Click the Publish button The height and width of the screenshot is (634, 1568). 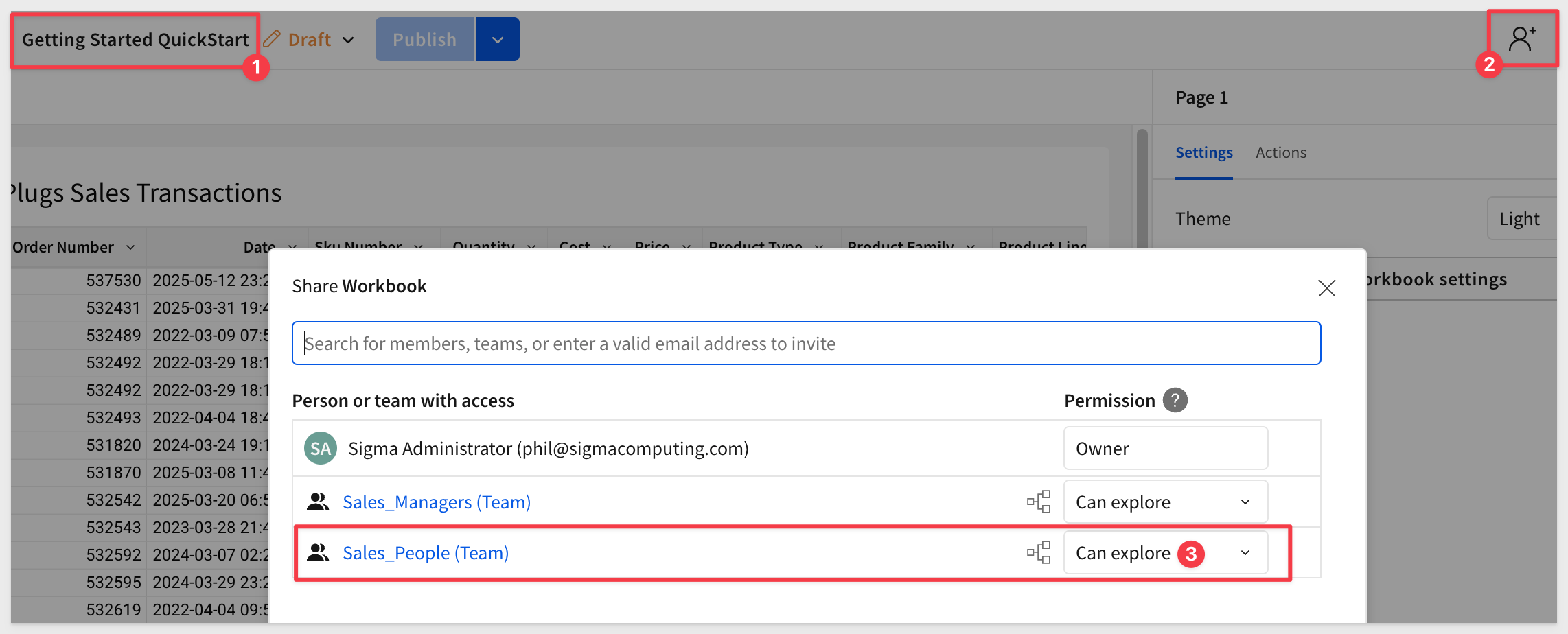[x=425, y=39]
